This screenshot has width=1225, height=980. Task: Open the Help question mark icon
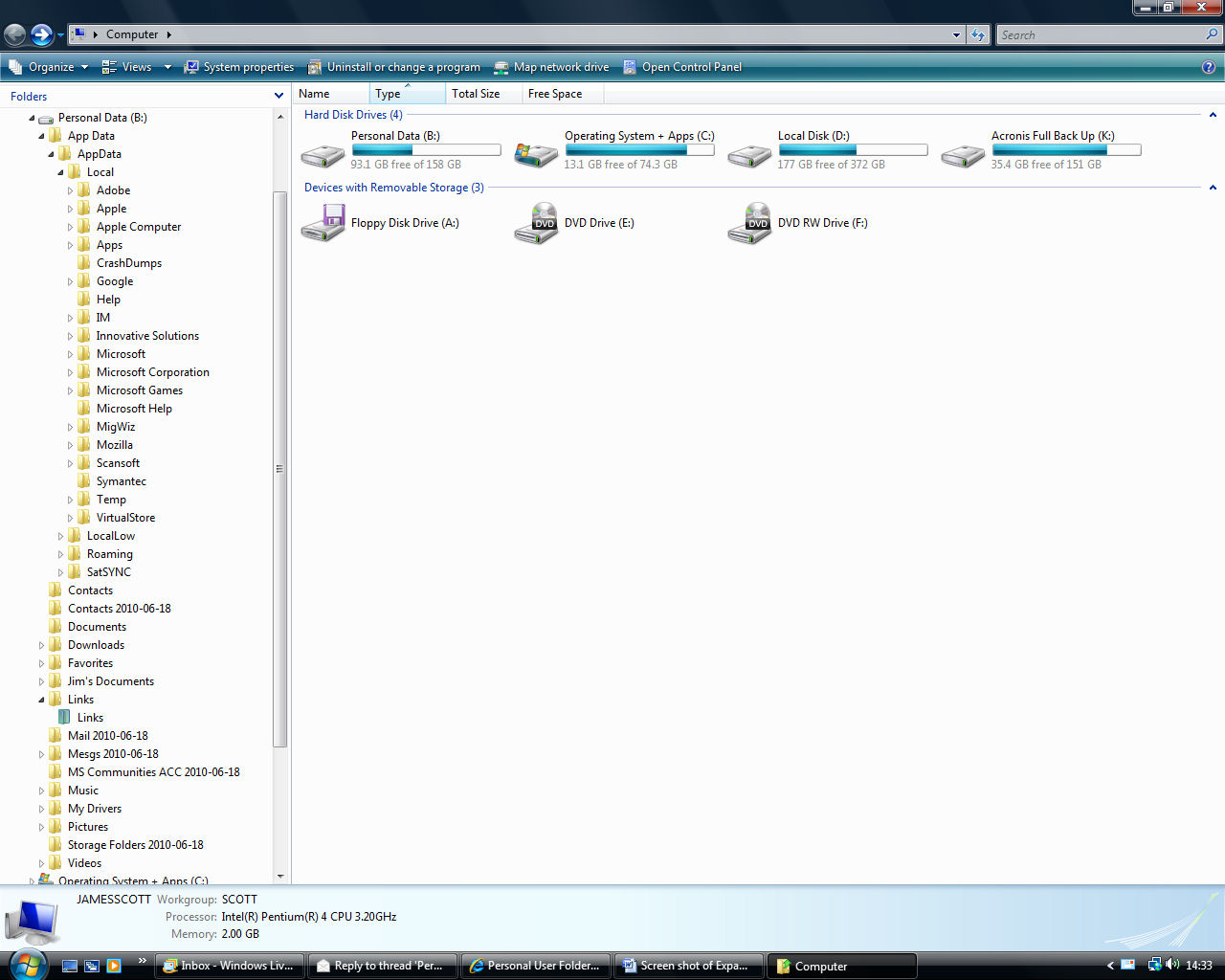1209,67
